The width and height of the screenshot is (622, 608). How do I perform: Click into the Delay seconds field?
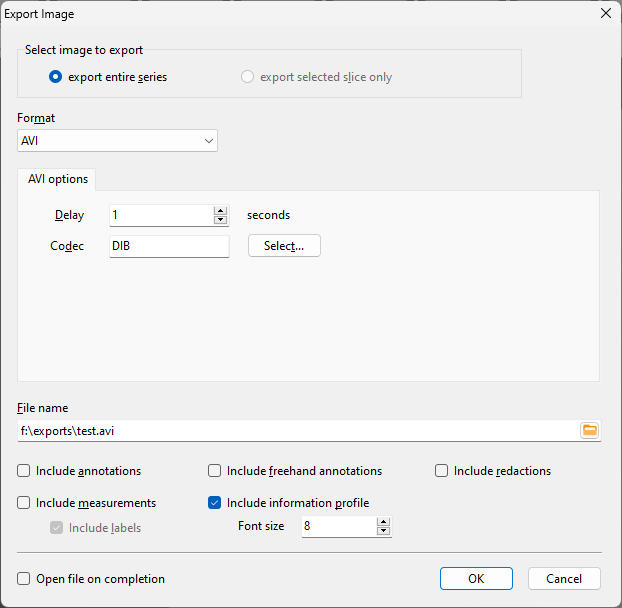[x=160, y=215]
